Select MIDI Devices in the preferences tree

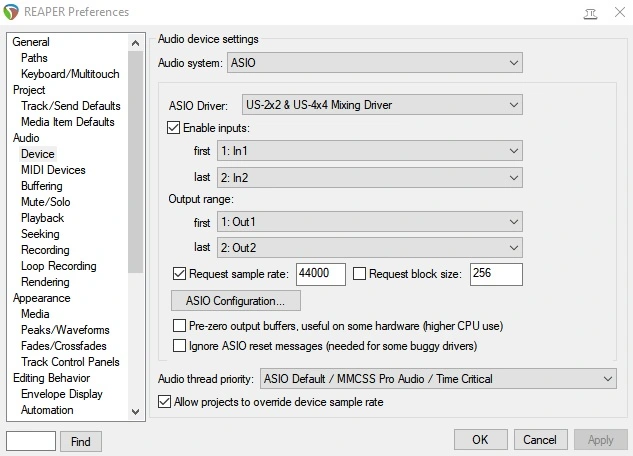point(53,170)
